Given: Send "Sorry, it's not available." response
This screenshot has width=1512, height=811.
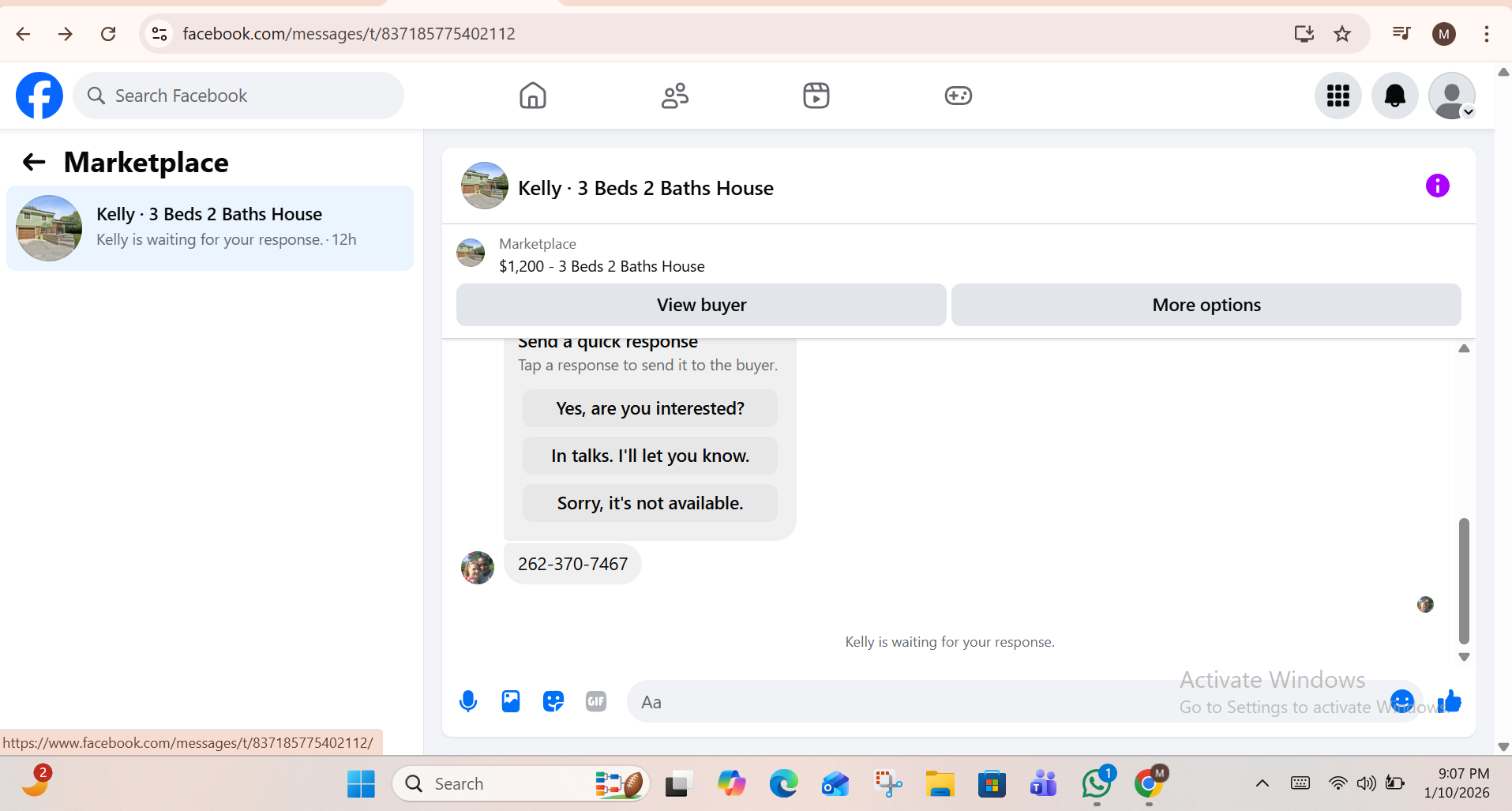Looking at the screenshot, I should (650, 503).
